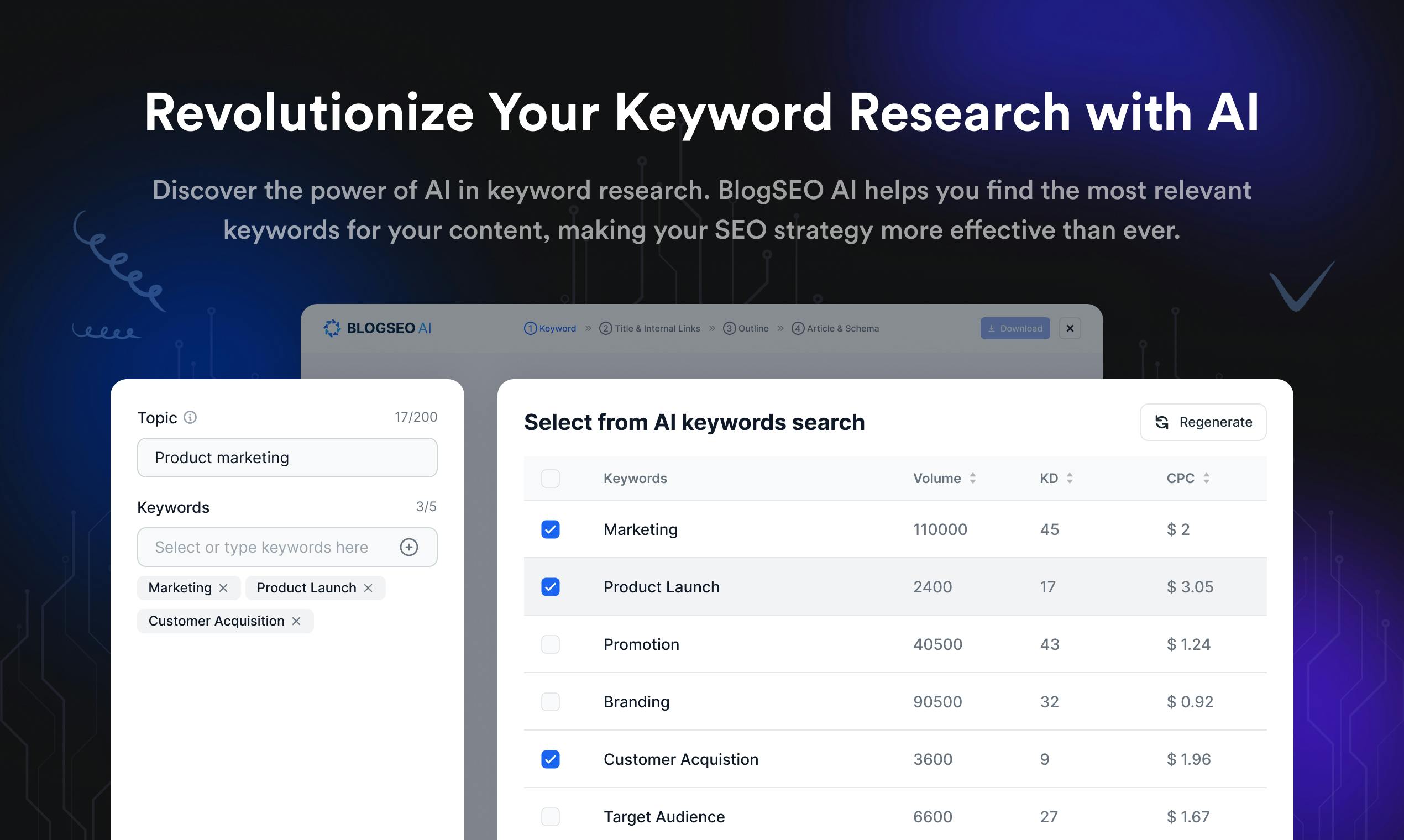Viewport: 1404px width, 840px height.
Task: Click the Customer Acquistion row text
Action: (680, 759)
